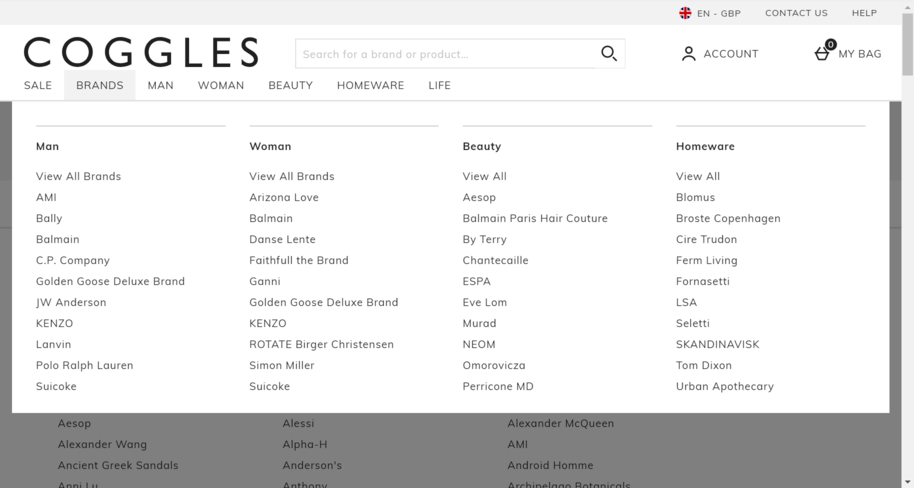View All Brands under Man
This screenshot has width=914, height=488.
tap(79, 176)
